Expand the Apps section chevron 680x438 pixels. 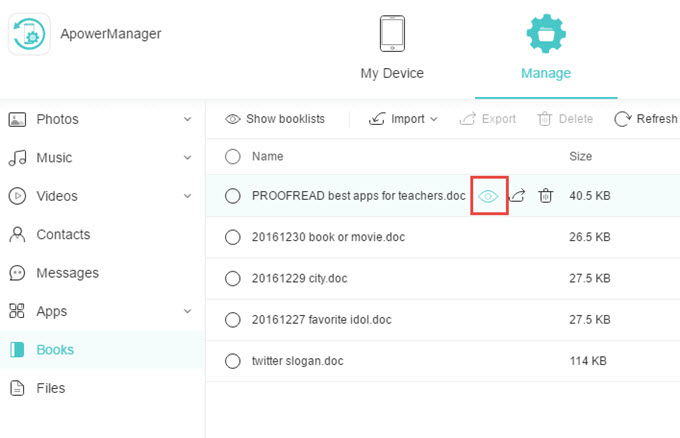(187, 311)
